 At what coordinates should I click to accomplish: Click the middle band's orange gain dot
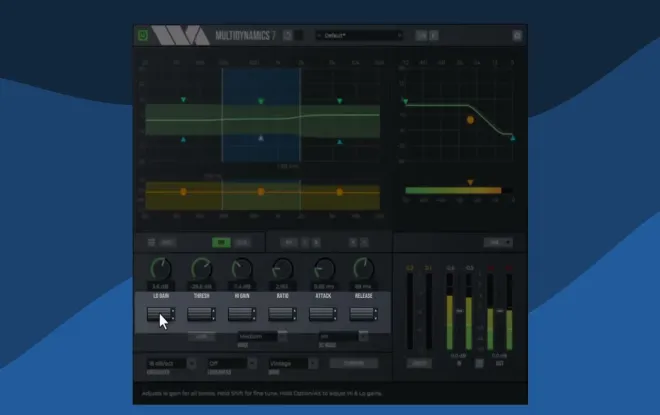261,192
